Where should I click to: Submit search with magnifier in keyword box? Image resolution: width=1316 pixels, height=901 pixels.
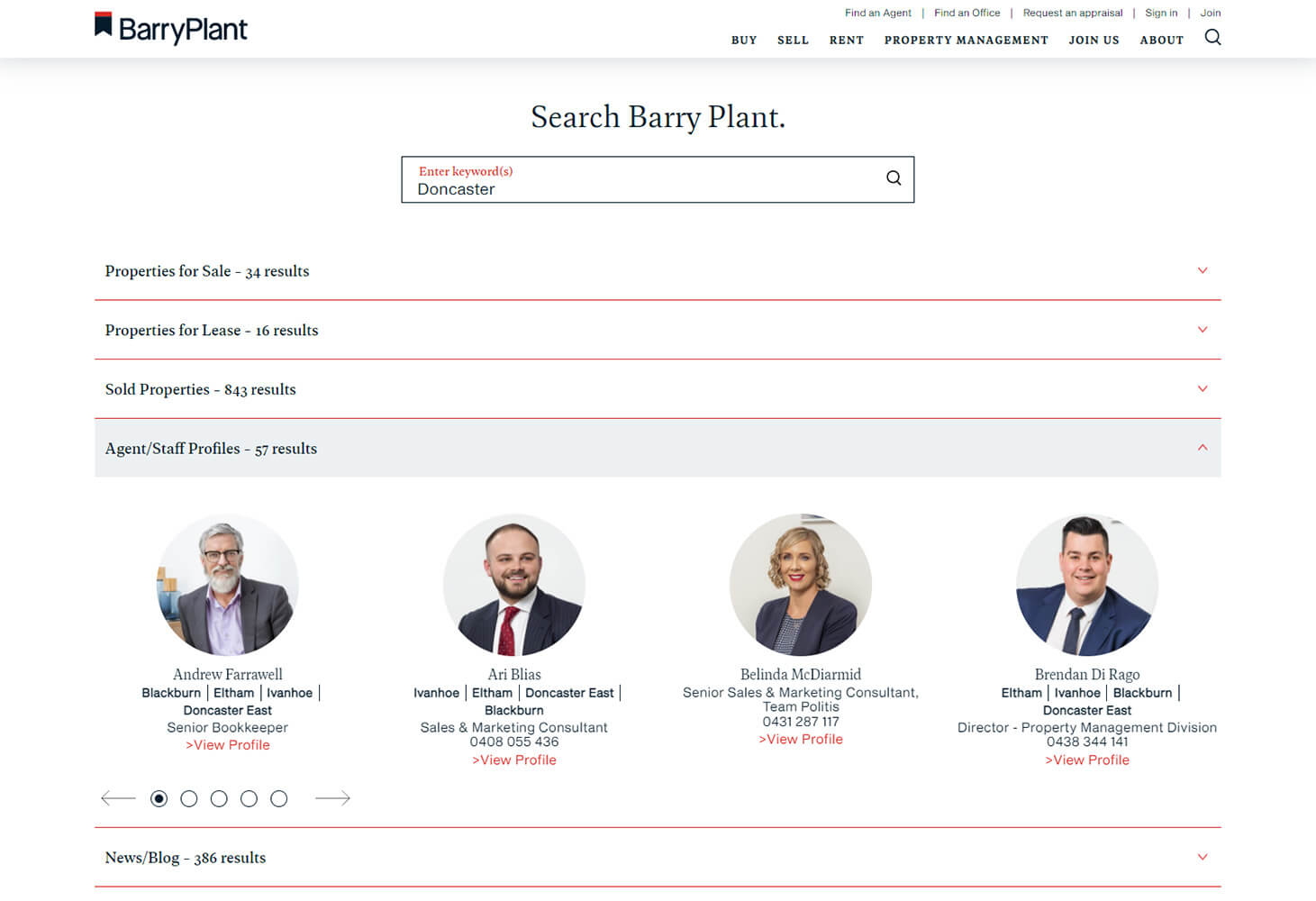[x=894, y=178]
